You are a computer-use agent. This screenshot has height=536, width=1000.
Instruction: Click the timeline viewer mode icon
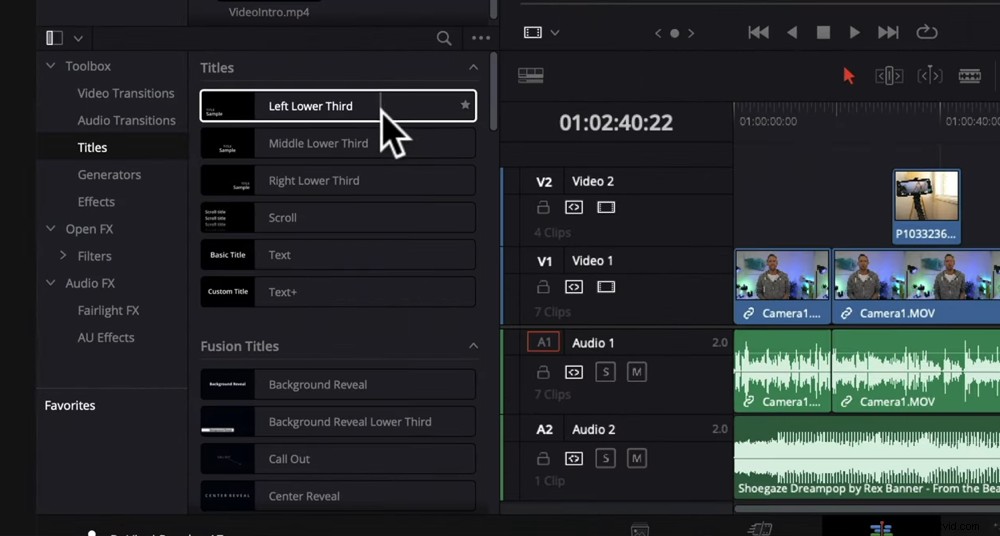point(533,32)
